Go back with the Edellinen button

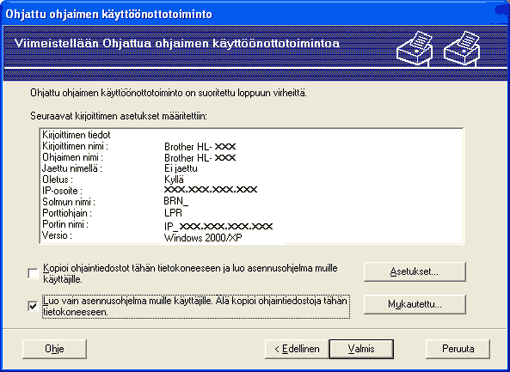click(x=297, y=349)
